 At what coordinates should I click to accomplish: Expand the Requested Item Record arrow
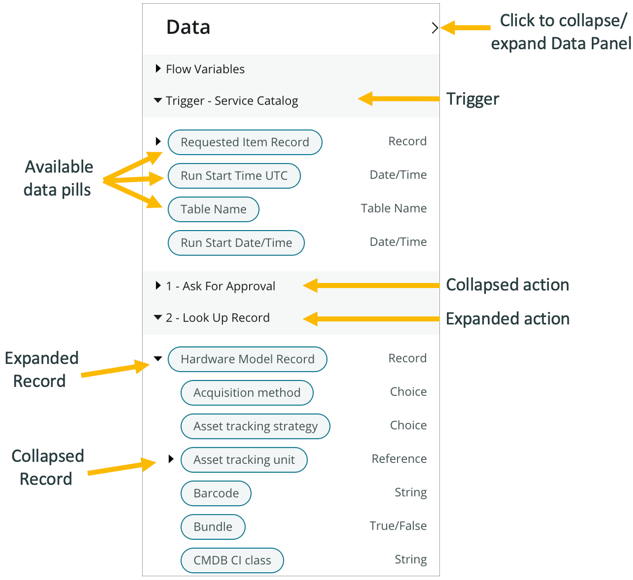point(159,142)
